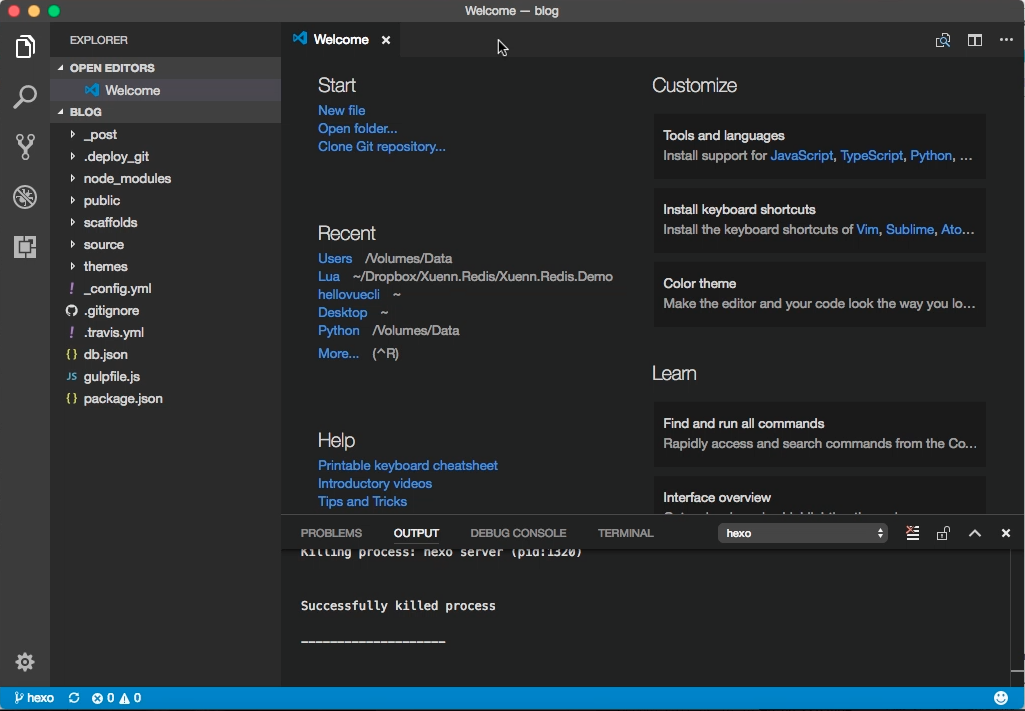Expand the .deploy_git folder
Image resolution: width=1025 pixels, height=711 pixels.
[x=165, y=156]
